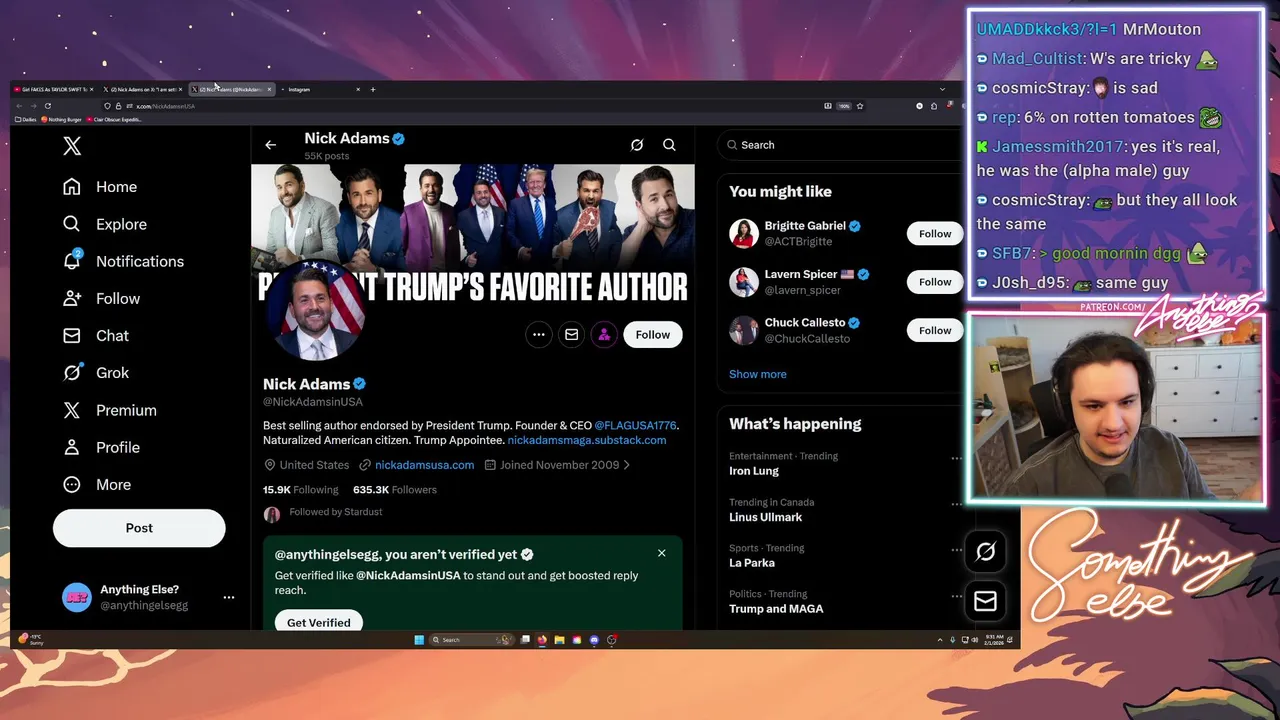Reload the page in the browser

click(x=47, y=106)
